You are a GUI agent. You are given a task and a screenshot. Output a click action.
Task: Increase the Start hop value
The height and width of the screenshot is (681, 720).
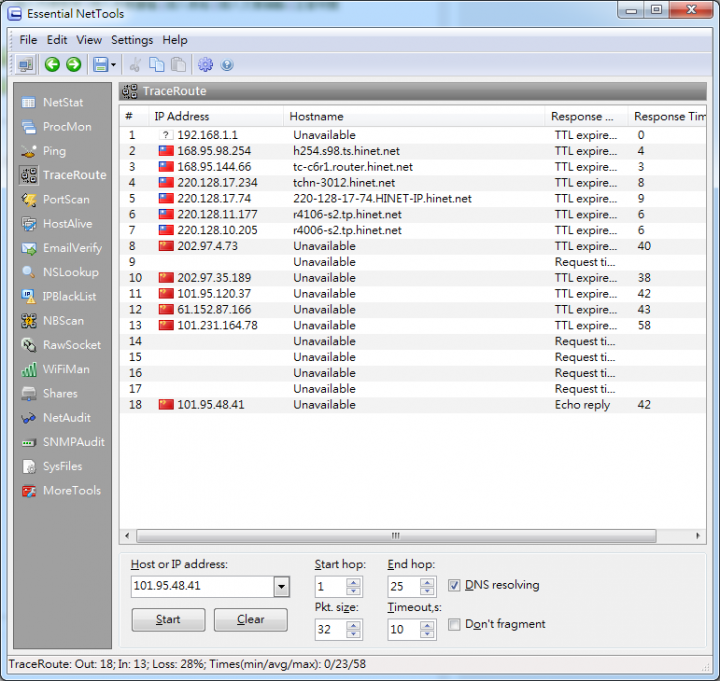pos(353,582)
